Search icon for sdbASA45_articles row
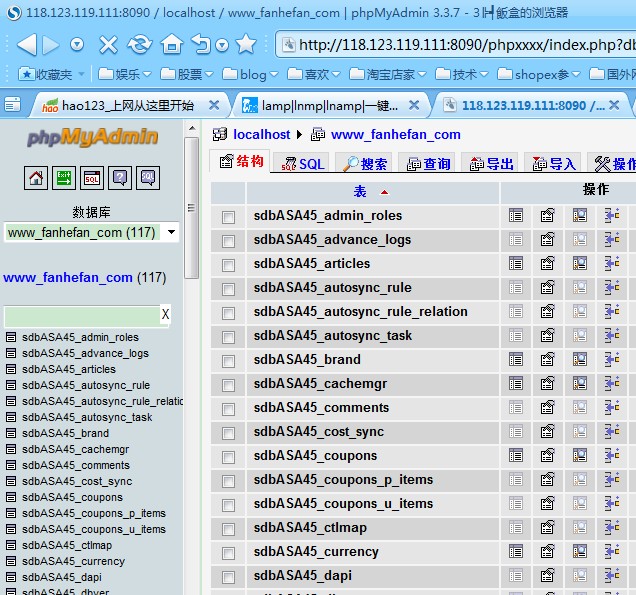636x595 pixels. click(x=580, y=263)
